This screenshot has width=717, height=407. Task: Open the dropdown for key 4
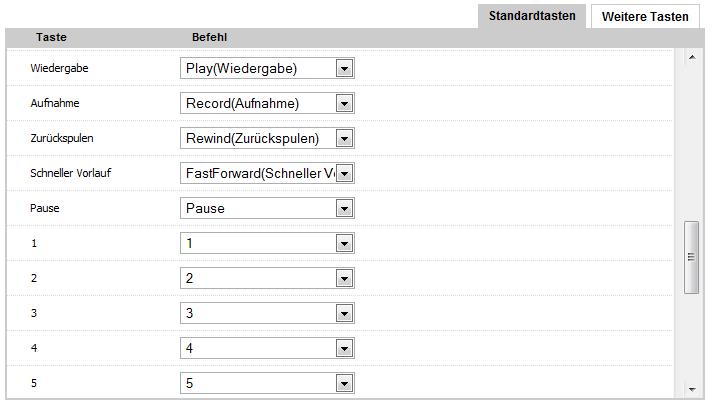(345, 349)
